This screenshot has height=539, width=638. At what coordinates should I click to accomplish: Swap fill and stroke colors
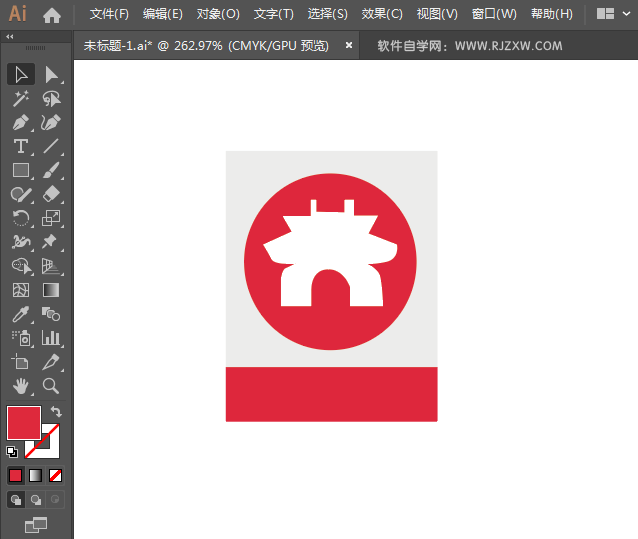[56, 412]
